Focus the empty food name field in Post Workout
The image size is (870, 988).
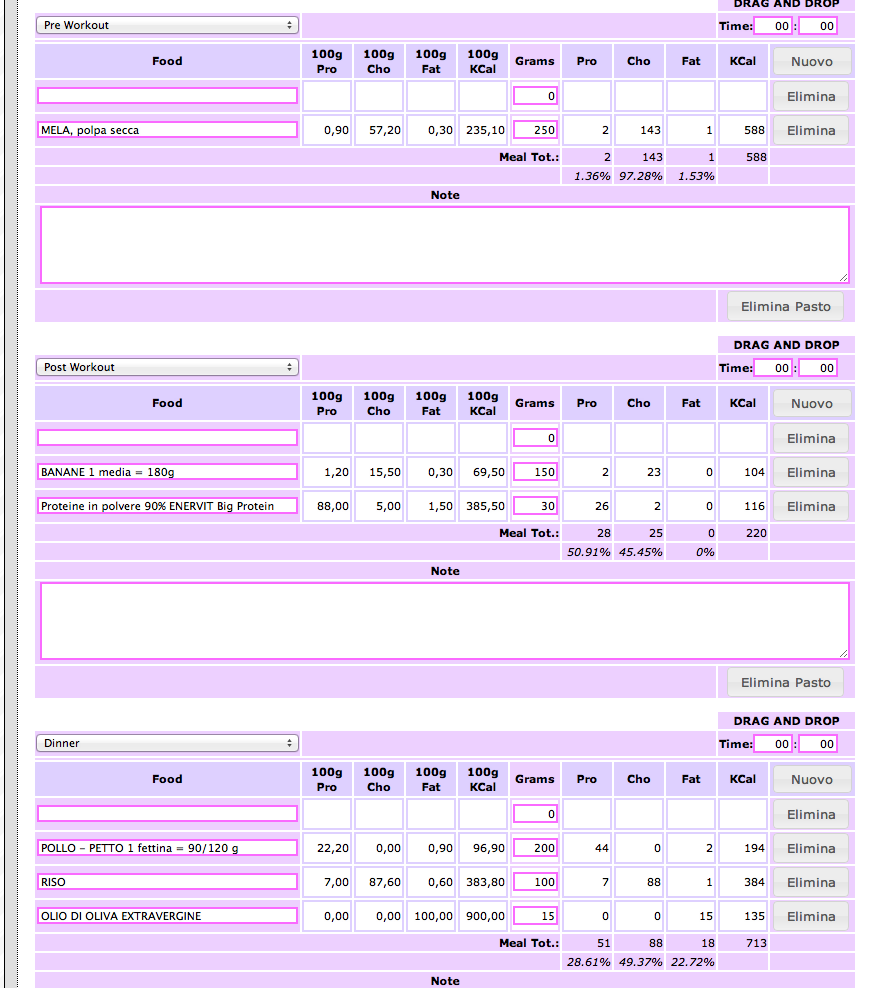[x=167, y=438]
